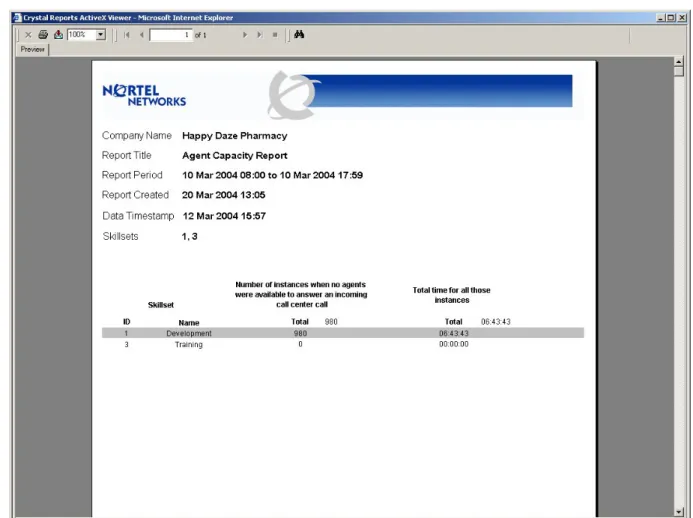Go to first page arrow
The width and height of the screenshot is (693, 518).
(127, 35)
